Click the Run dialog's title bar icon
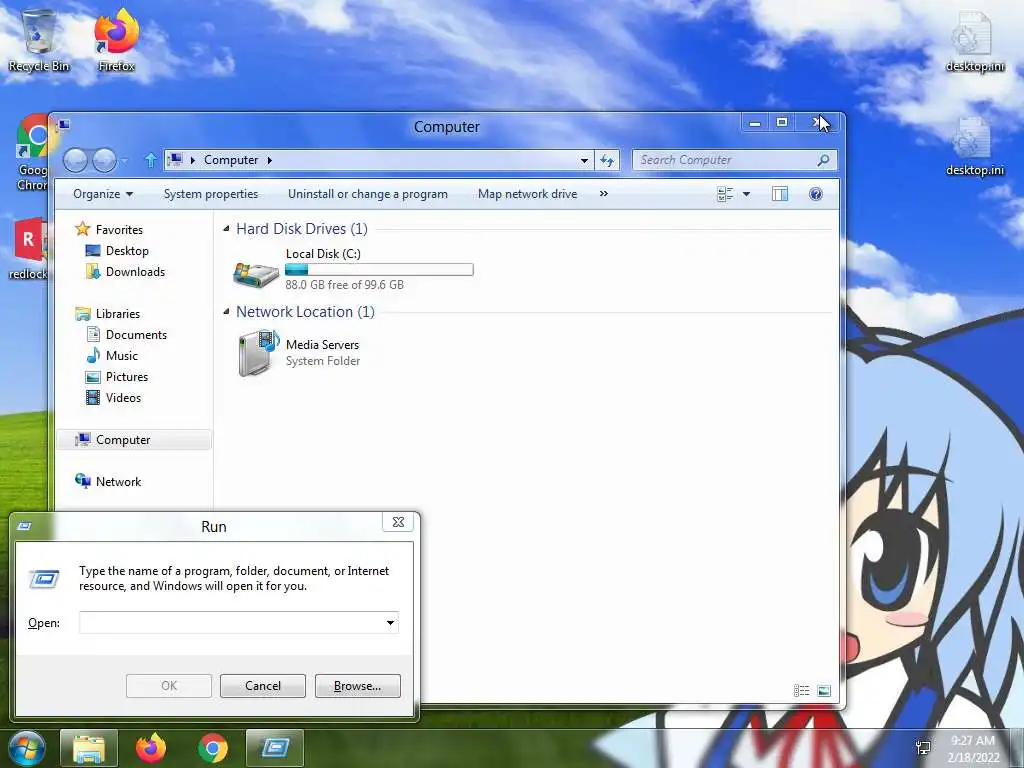The width and height of the screenshot is (1024, 768). tap(24, 526)
